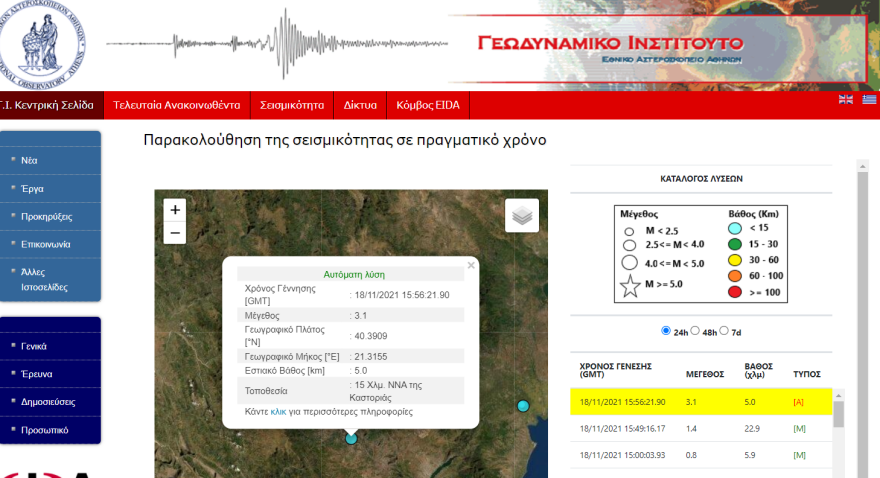Open Τελευταία Ανακοινωθέντα menu item
The image size is (880, 478).
(x=177, y=105)
